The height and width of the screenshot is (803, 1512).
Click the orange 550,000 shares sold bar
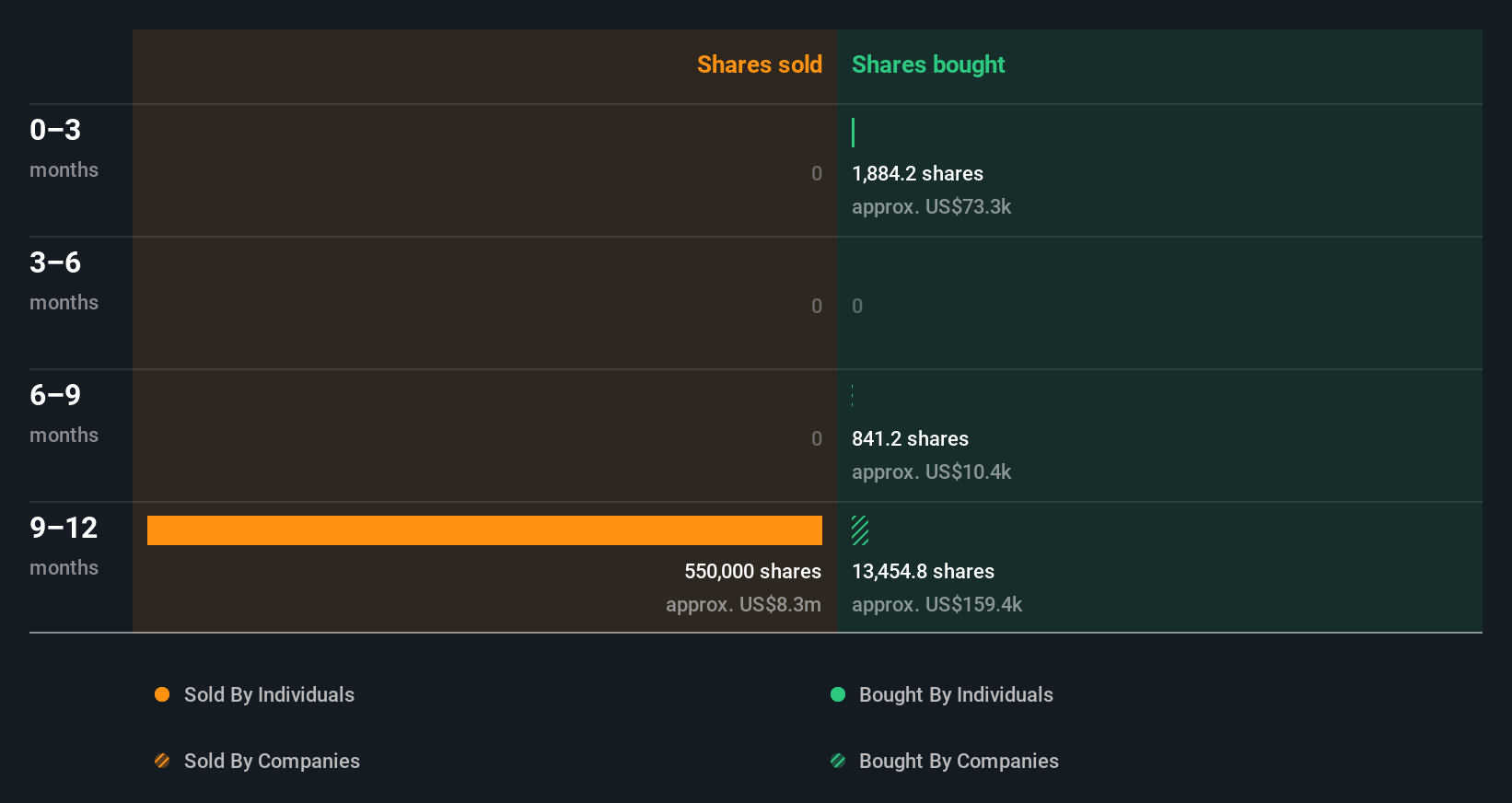(x=484, y=530)
